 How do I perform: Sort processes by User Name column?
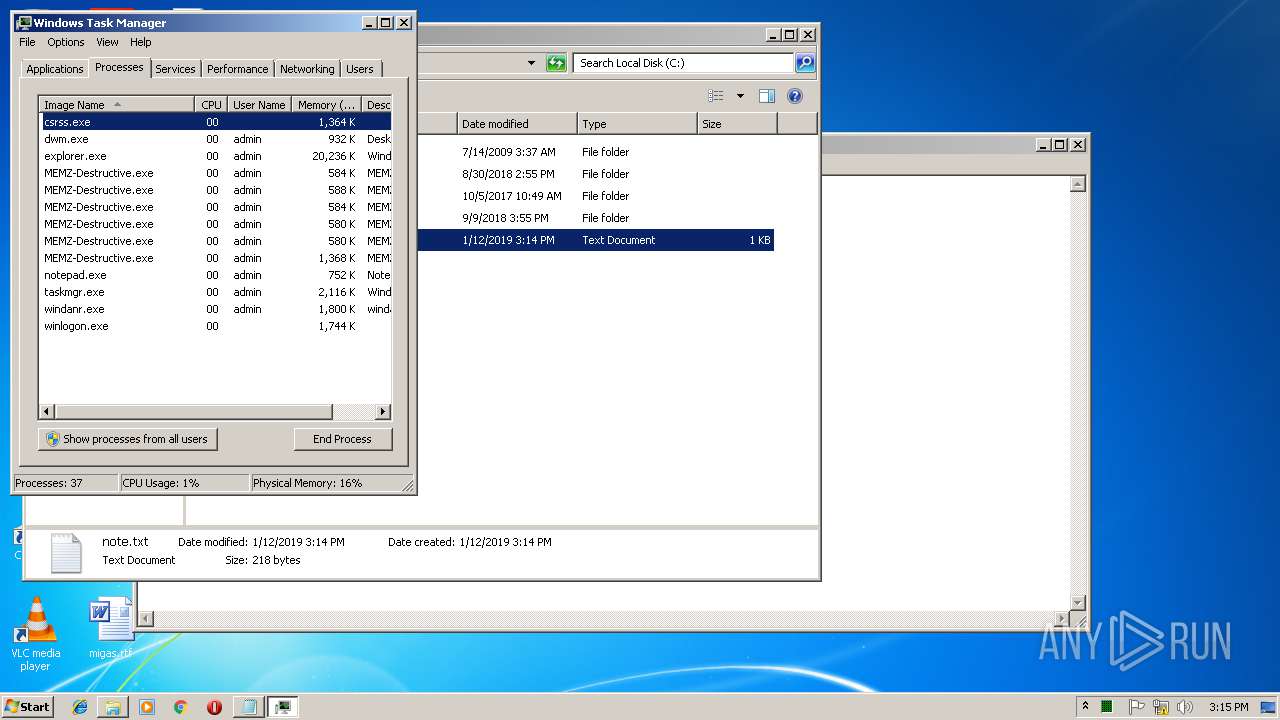tap(259, 105)
